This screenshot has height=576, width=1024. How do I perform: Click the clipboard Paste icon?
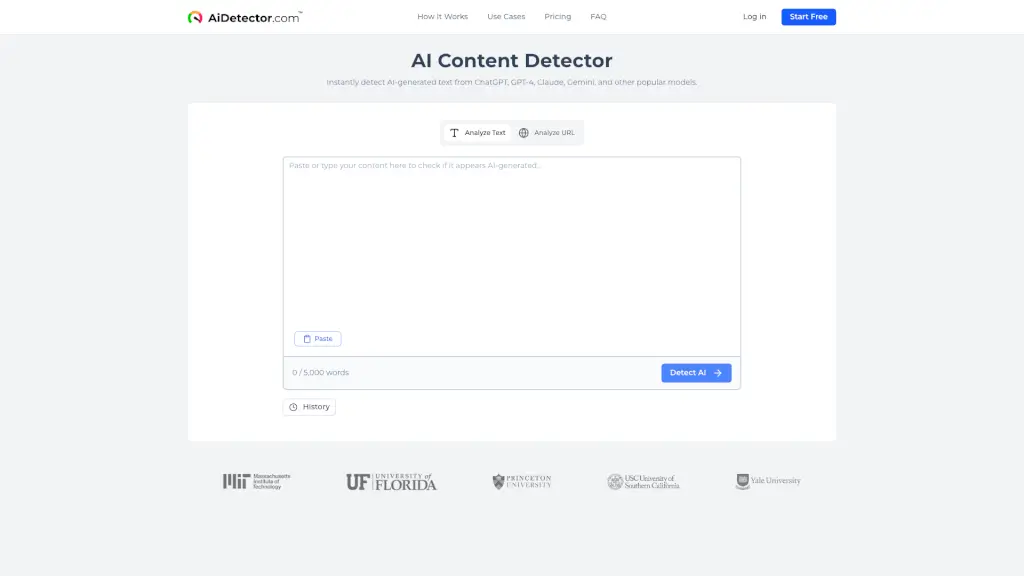pos(308,339)
